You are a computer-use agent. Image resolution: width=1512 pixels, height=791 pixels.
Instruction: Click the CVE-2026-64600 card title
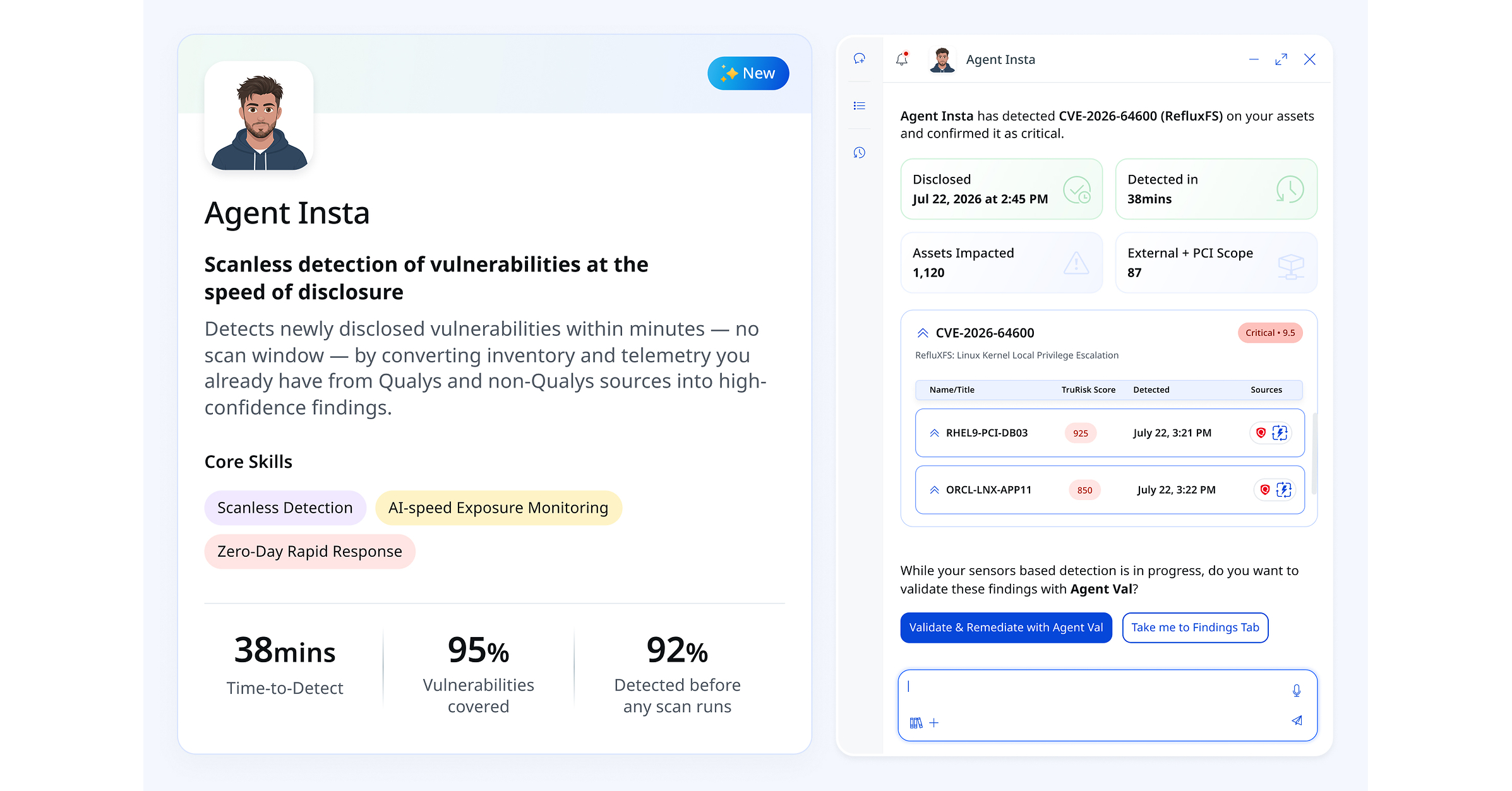point(985,333)
